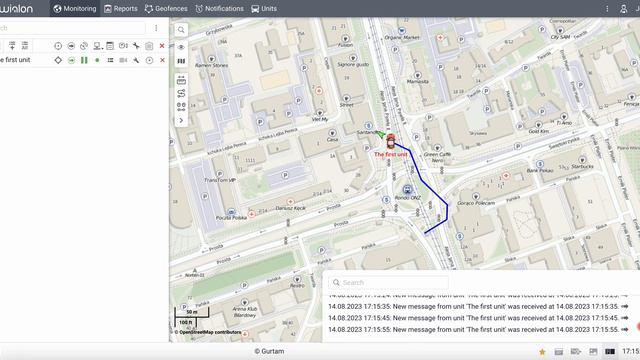The width and height of the screenshot is (640, 360).
Task: Click the green online dot of The first unit
Action: (x=97, y=60)
